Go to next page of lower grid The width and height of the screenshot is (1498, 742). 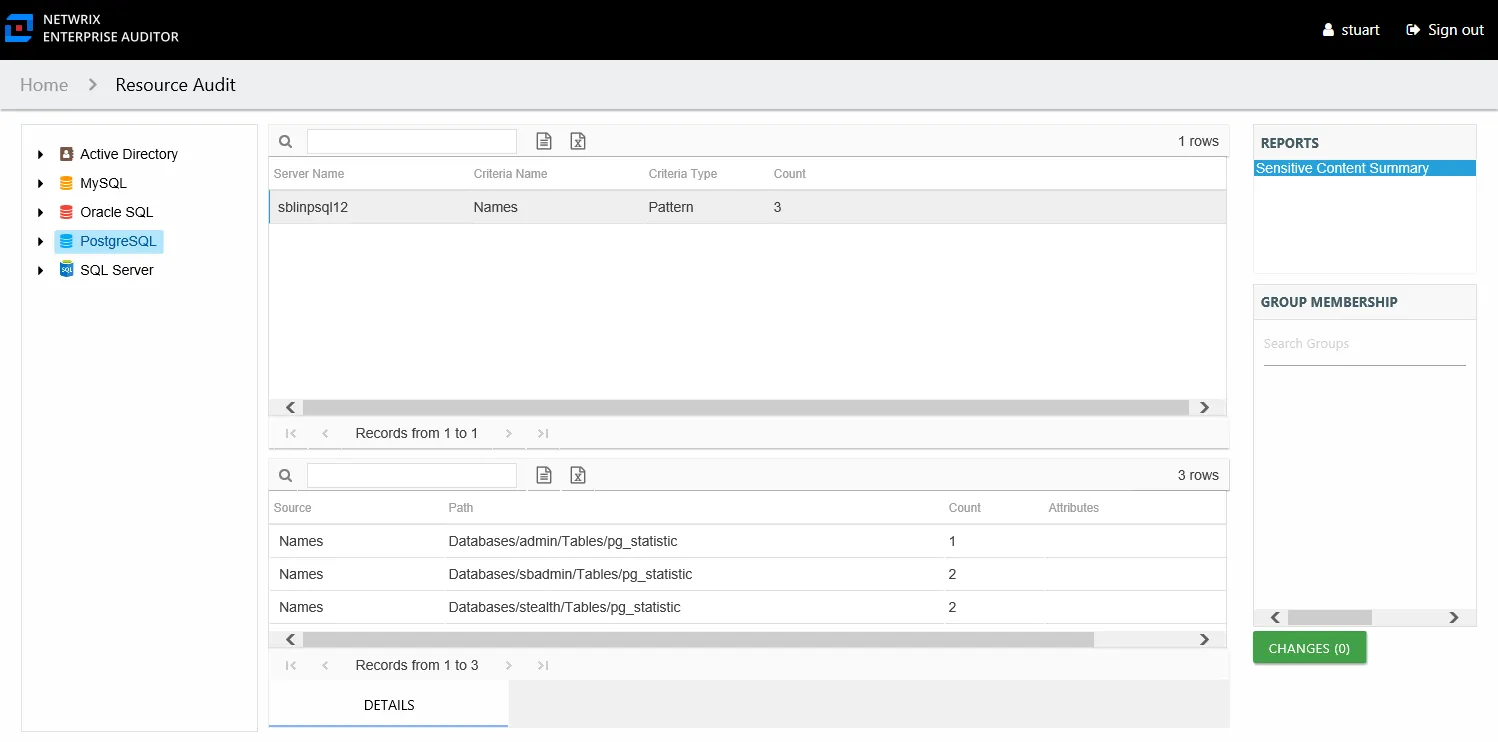click(x=509, y=665)
